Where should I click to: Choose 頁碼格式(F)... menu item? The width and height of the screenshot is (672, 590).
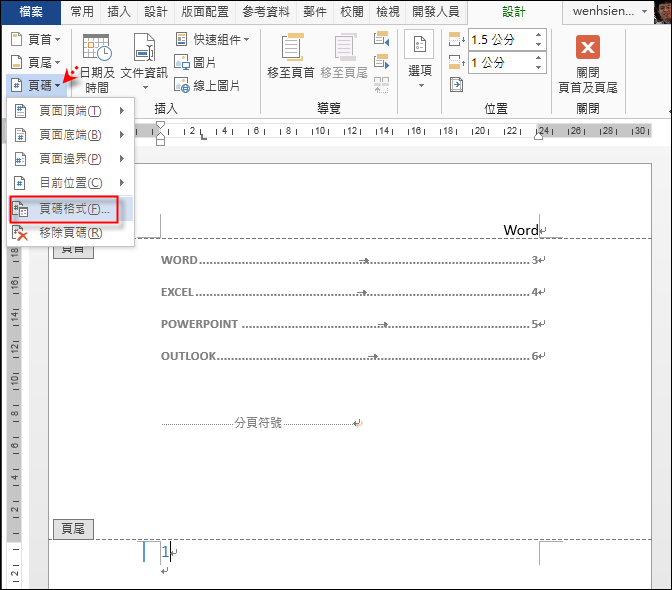71,209
